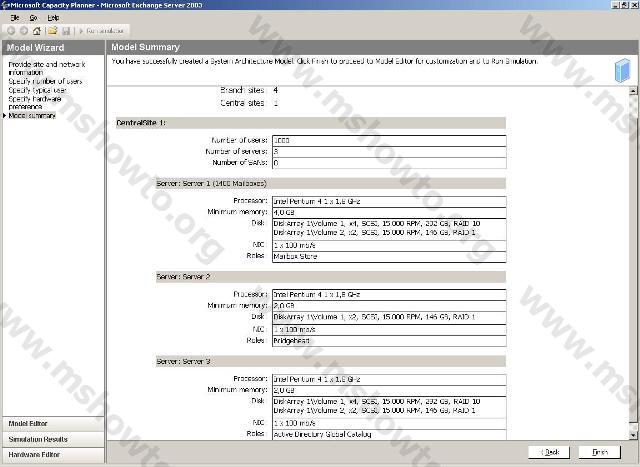Click the Number of SANs field
Image resolution: width=640 pixels, height=467 pixels.
tap(389, 163)
